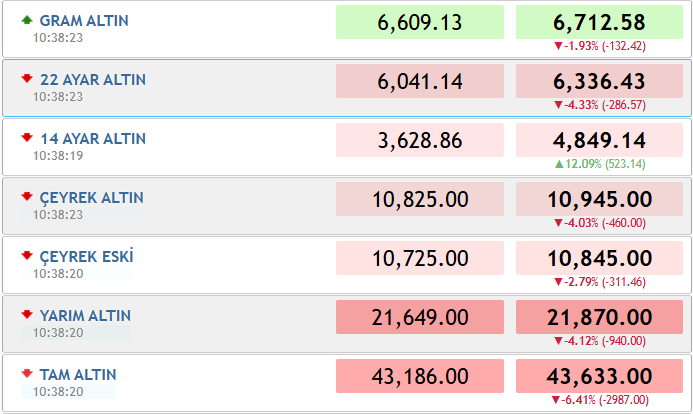This screenshot has height=414, width=693.
Task: Open the 14 AYAR ALTIN link
Action: [x=93, y=139]
